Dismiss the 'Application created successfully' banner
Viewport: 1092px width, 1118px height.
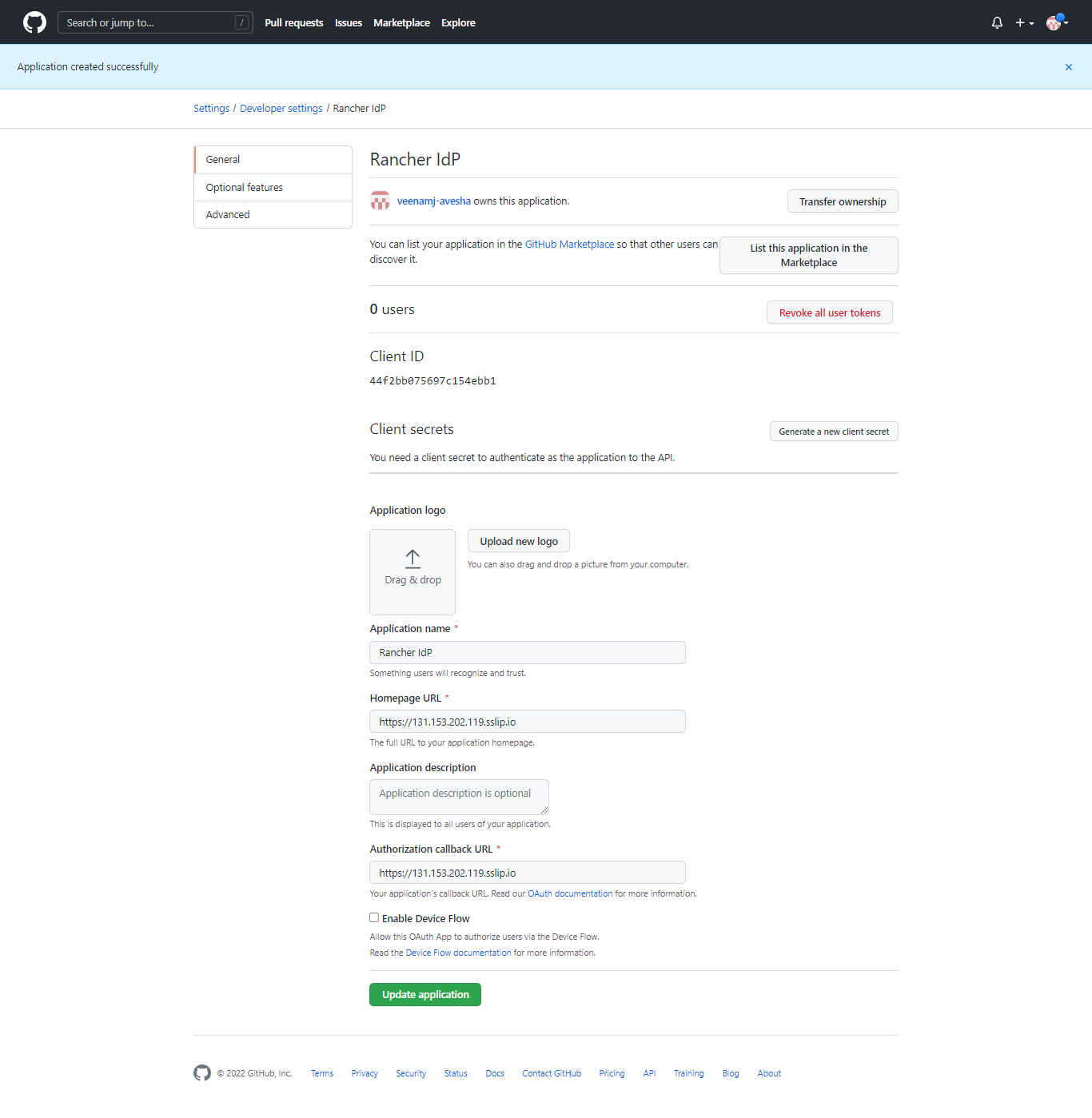click(1069, 67)
